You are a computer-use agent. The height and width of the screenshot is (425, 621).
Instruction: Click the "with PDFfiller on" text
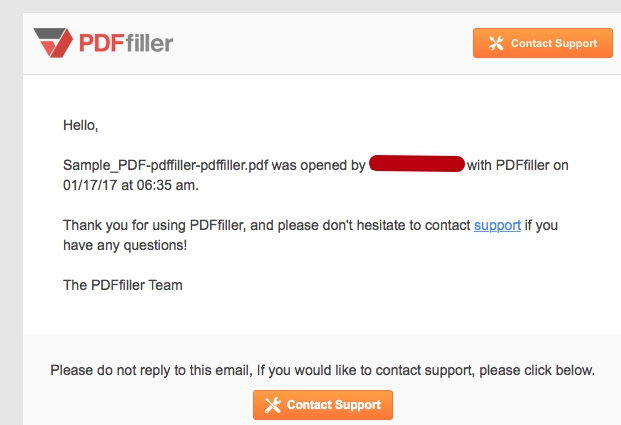pos(518,165)
